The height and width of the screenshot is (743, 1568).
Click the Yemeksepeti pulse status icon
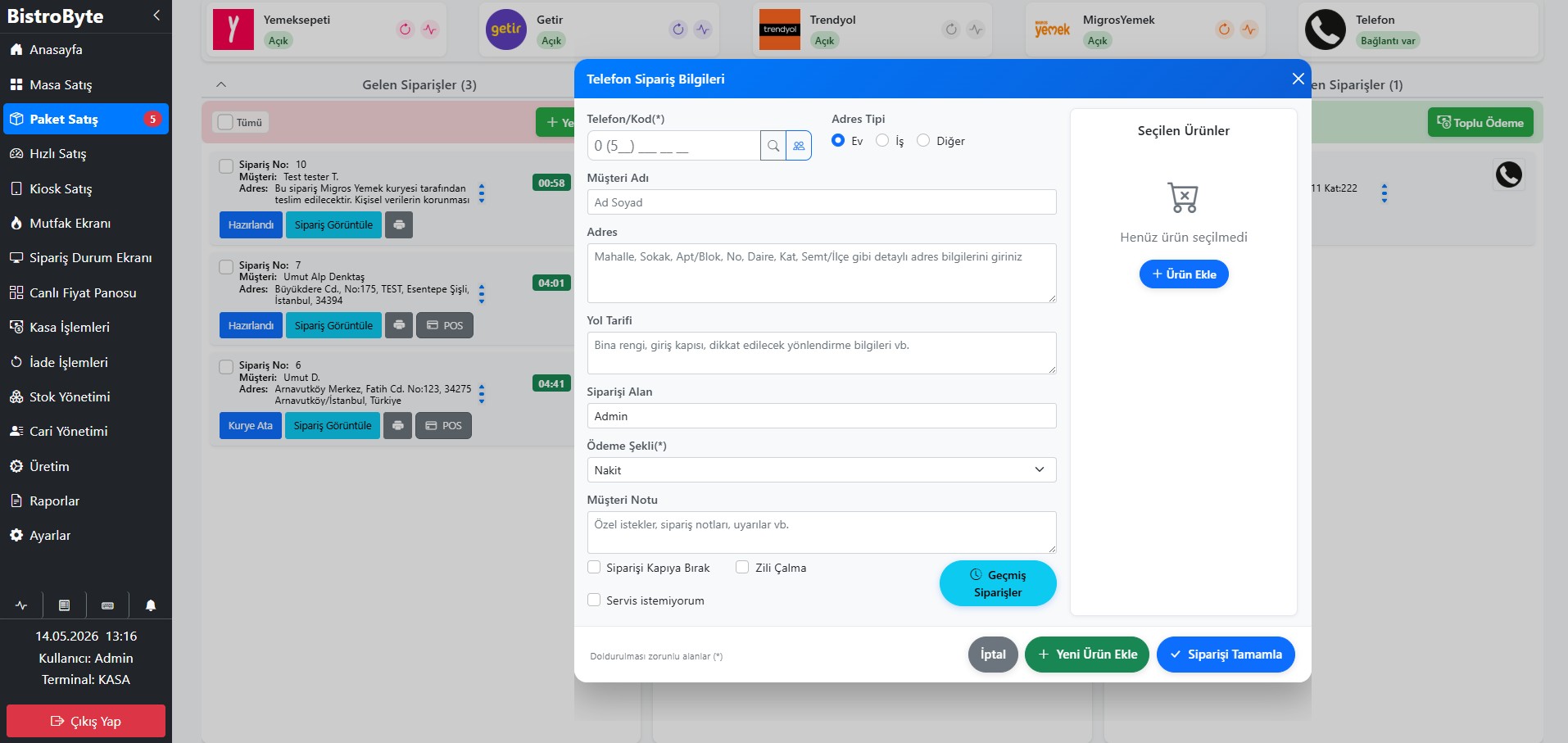[x=430, y=29]
